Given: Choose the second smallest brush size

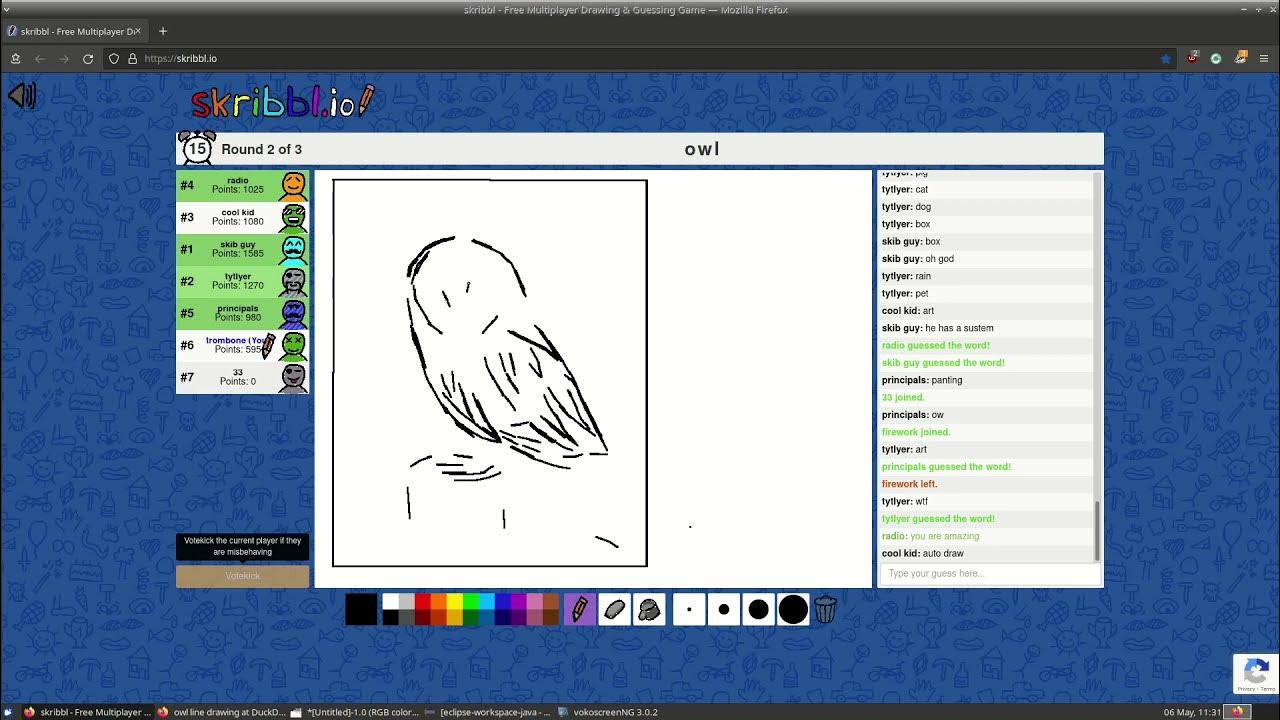Looking at the screenshot, I should [x=724, y=609].
